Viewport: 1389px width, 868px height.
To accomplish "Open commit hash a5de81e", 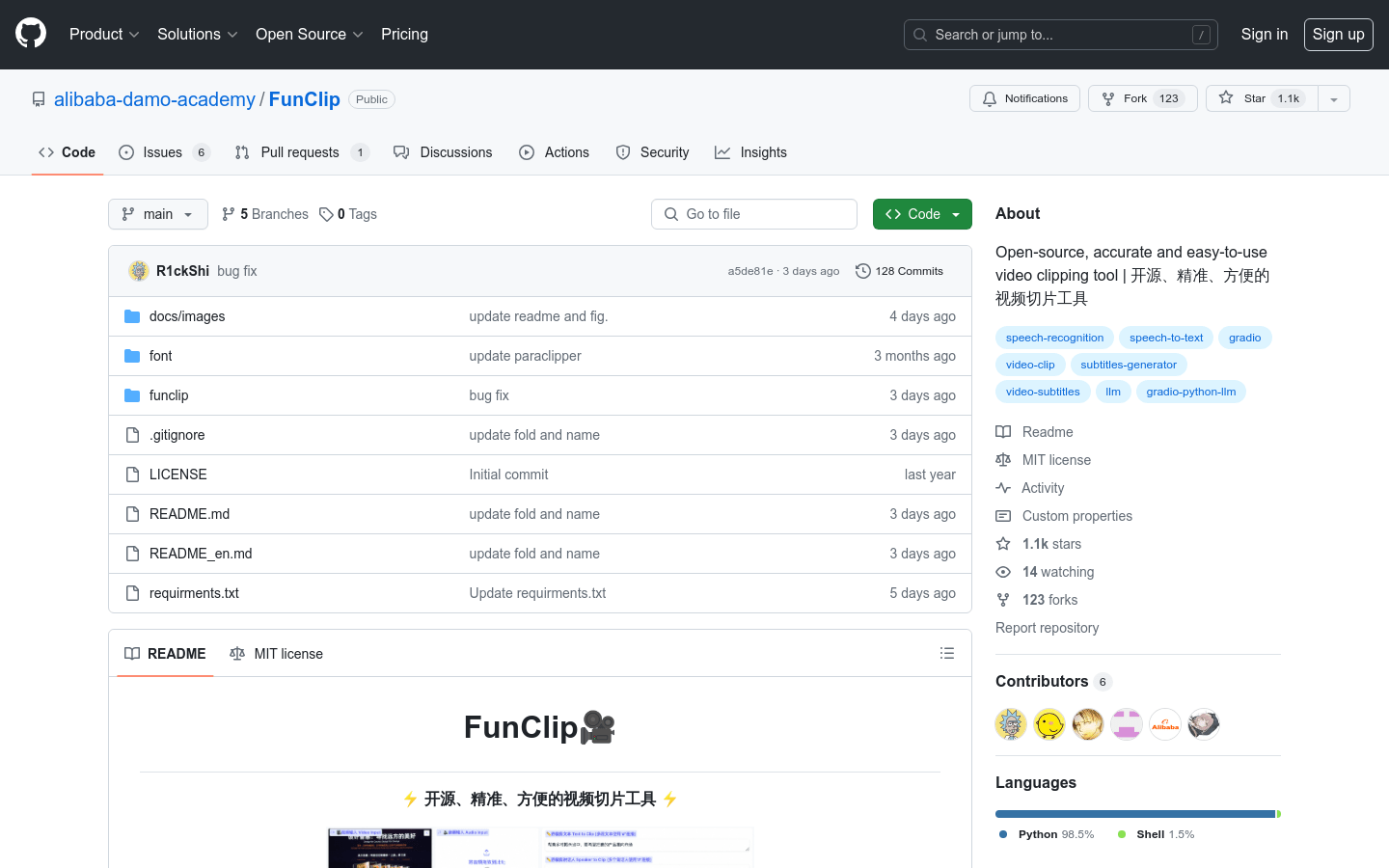I will click(x=750, y=271).
